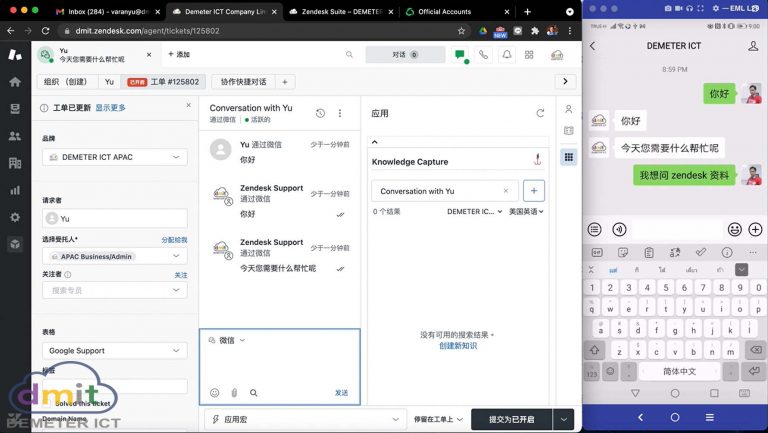Screen dimensions: 768x433
Task: Open the Admin gear icon in sidebar
Action: [15, 217]
